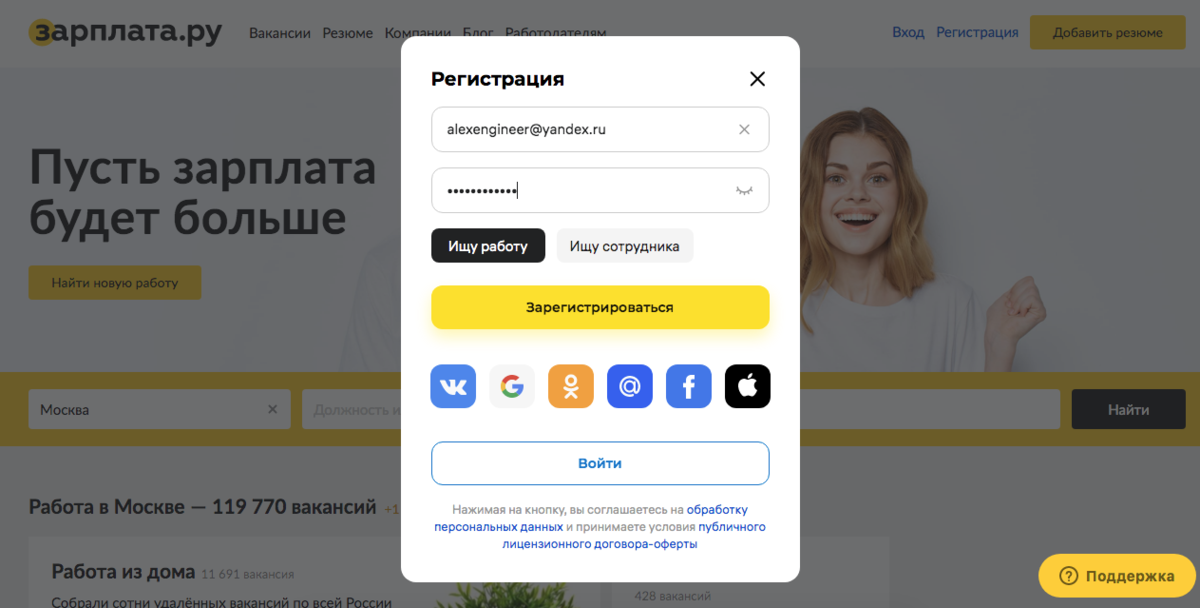Use the Mail.ru @ login icon
Image resolution: width=1200 pixels, height=608 pixels.
[x=630, y=386]
